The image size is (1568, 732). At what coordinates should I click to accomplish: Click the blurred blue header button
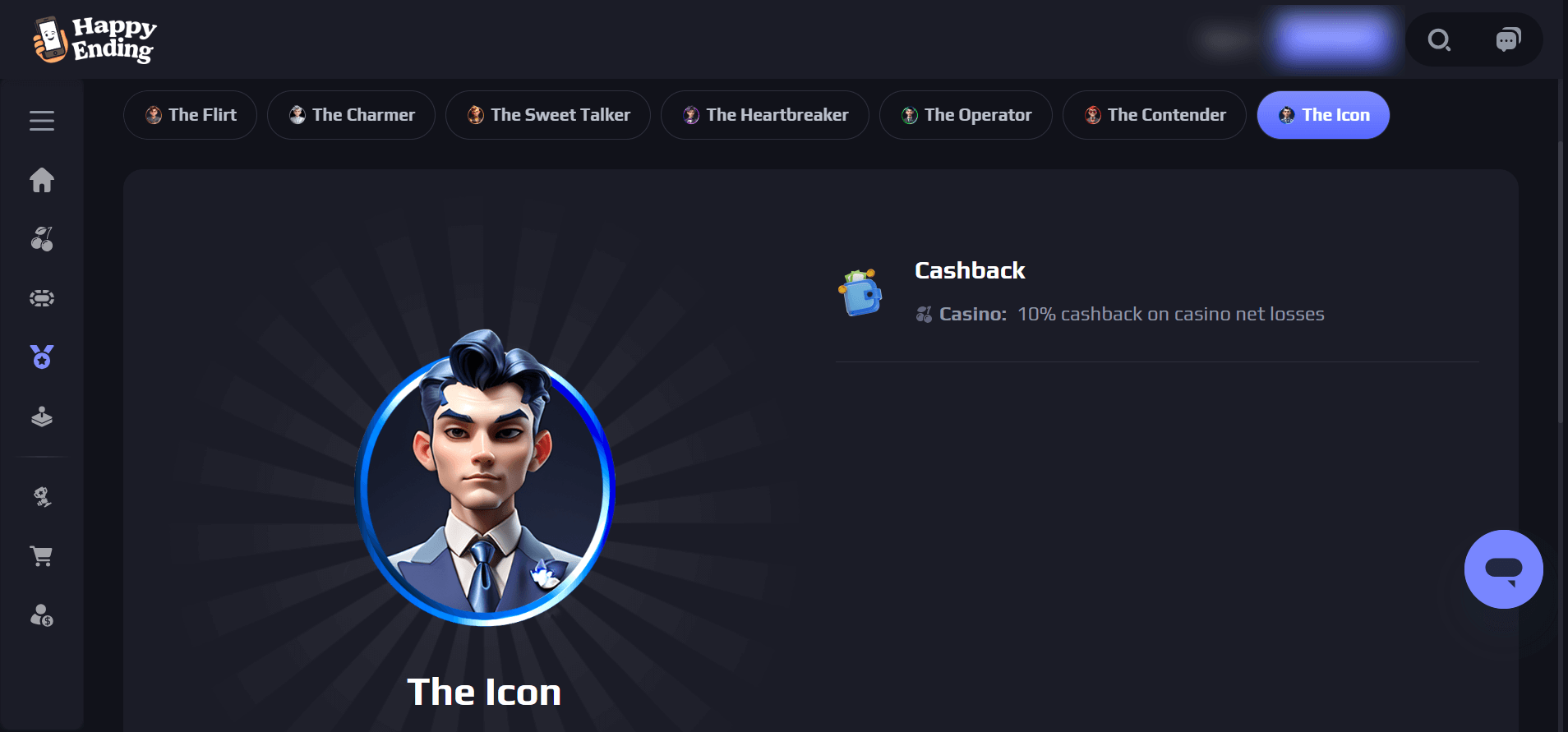coord(1332,38)
